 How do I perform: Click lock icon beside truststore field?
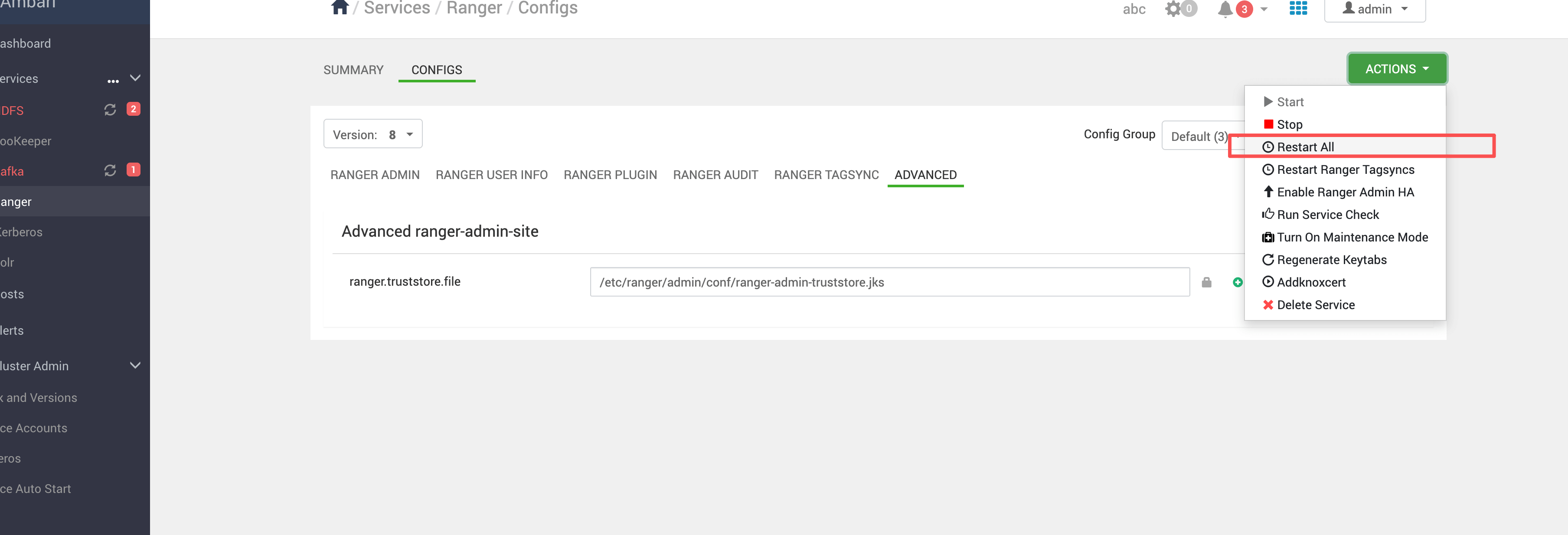click(1206, 282)
